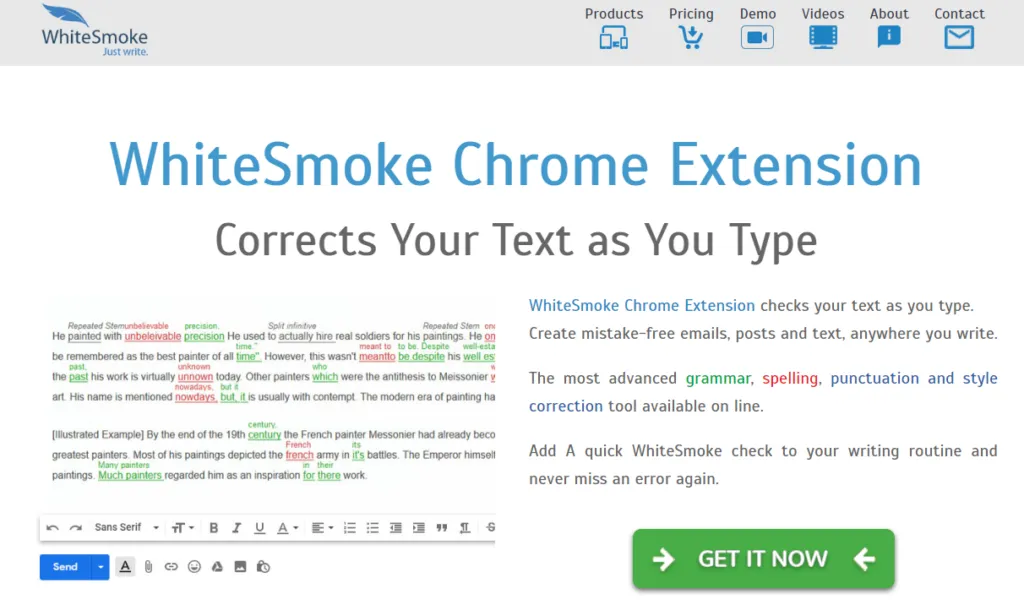Click the About info bubble icon
The image size is (1024, 616).
tap(889, 37)
